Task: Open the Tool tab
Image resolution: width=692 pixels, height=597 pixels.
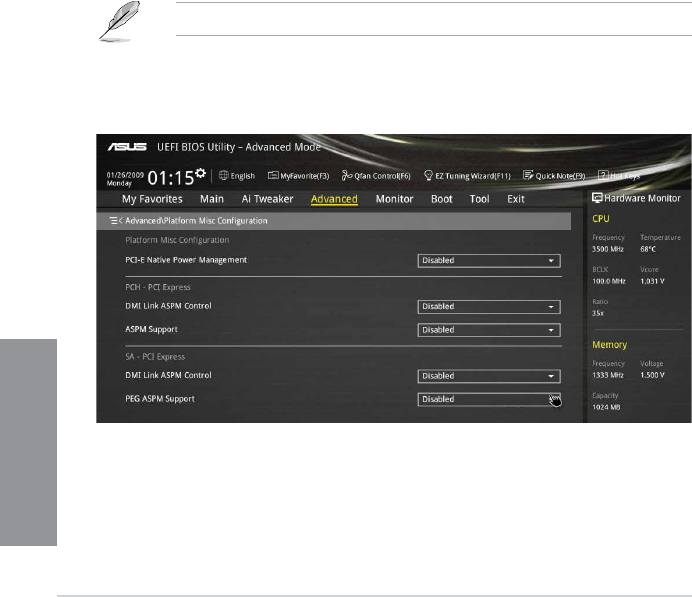Action: pos(480,199)
